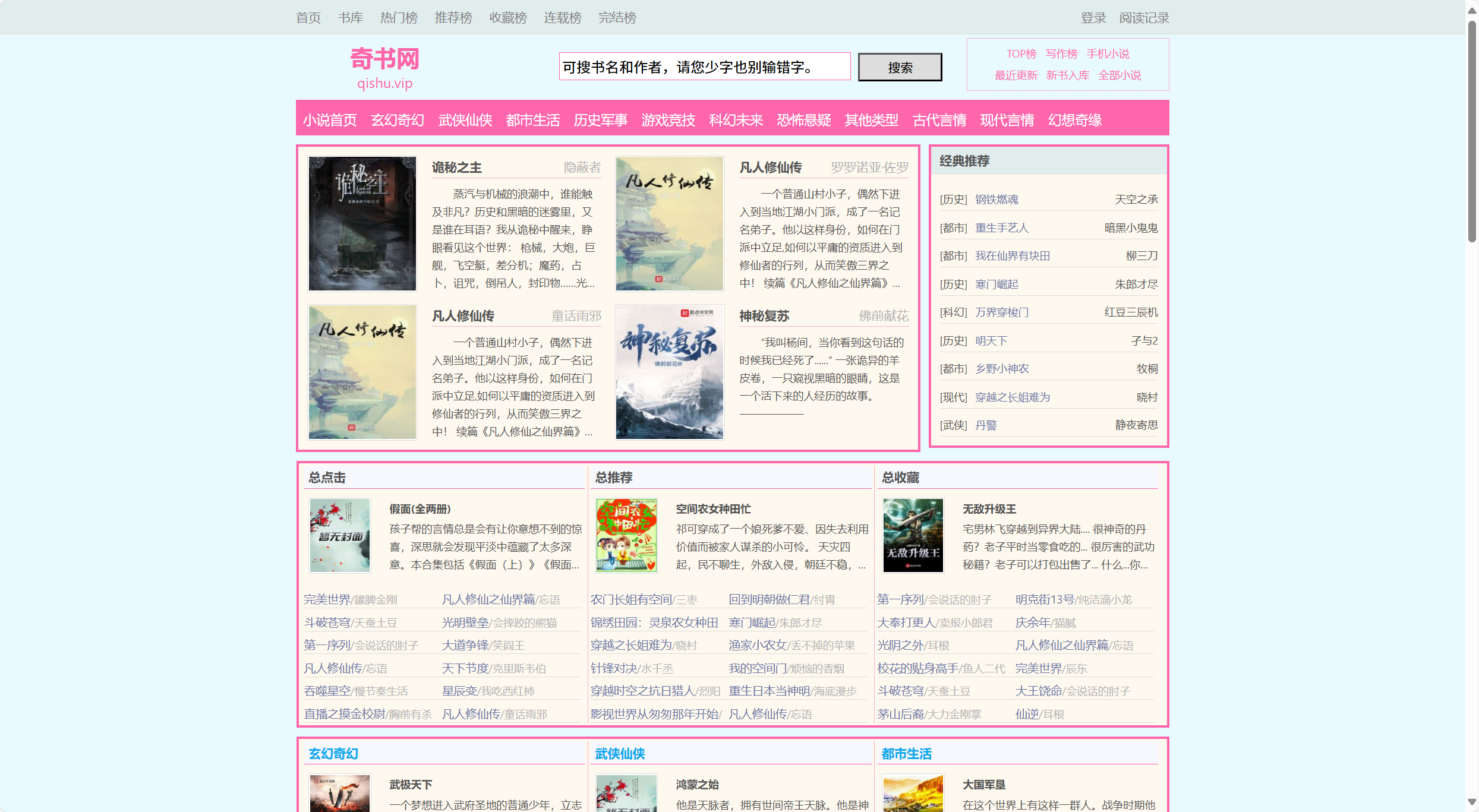Select the 幻想奇缘 category tab
The width and height of the screenshot is (1479, 812).
coord(1075,120)
